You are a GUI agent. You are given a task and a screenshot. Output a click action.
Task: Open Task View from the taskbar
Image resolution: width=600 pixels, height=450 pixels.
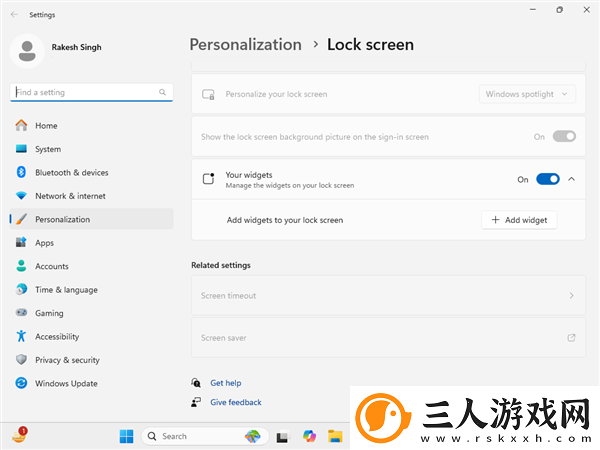point(282,437)
